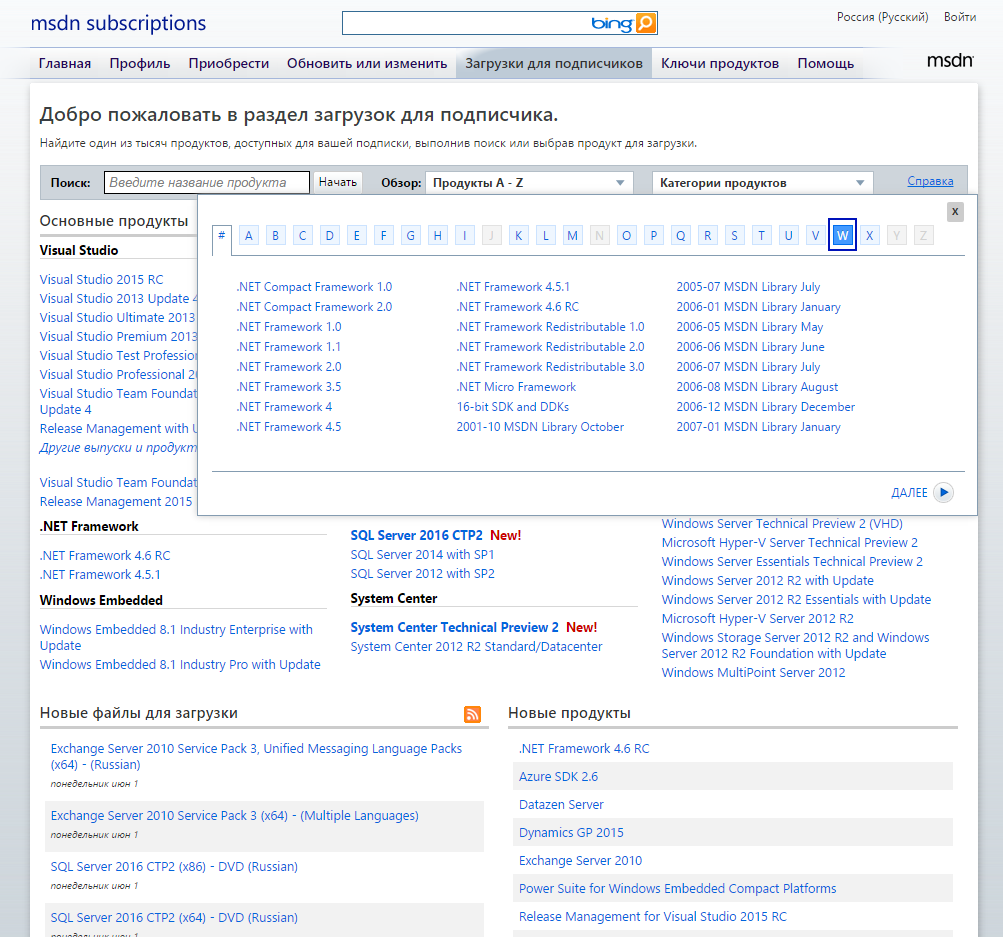Viewport: 1003px width, 937px height.
Task: Select letter W in the alphabet index
Action: 842,235
